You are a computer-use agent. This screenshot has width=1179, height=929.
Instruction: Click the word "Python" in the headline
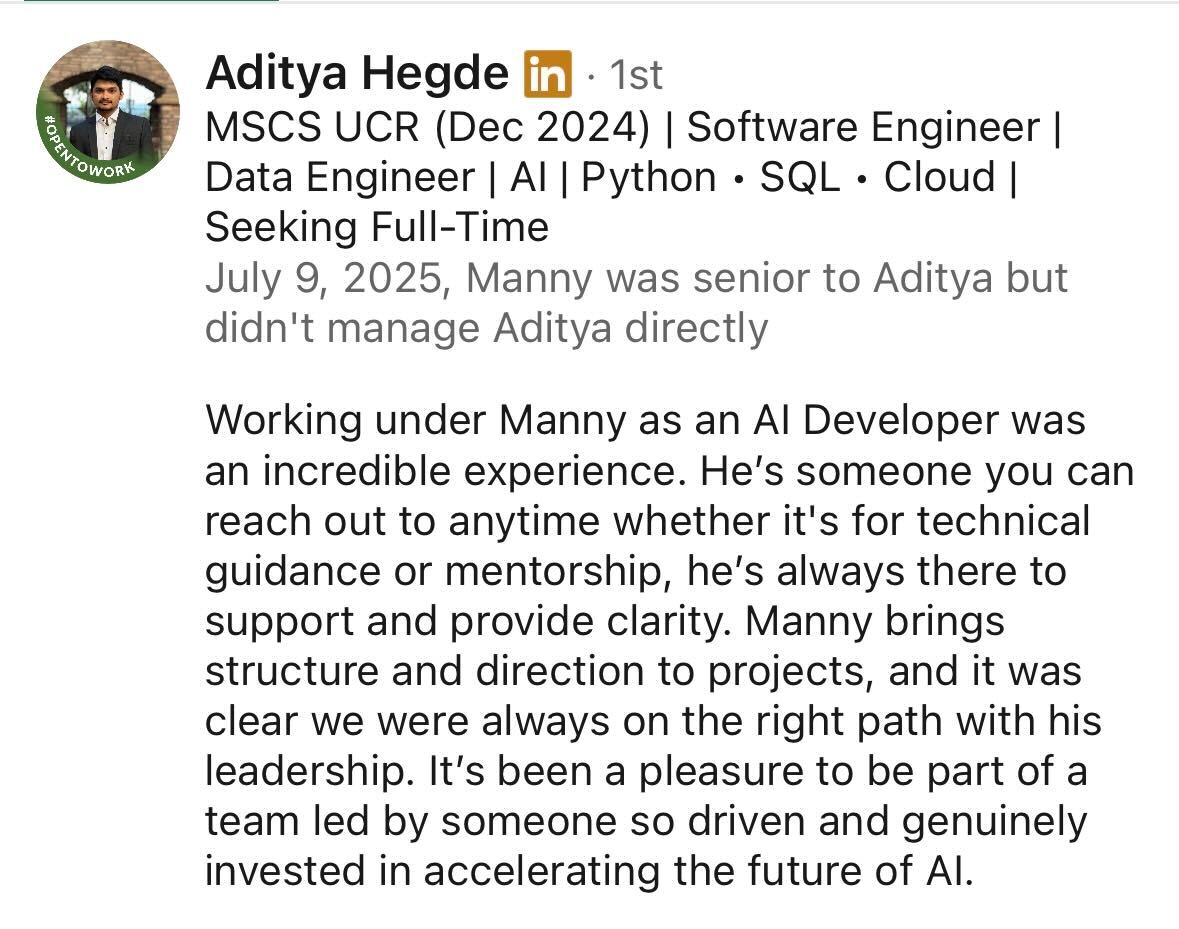(x=649, y=178)
